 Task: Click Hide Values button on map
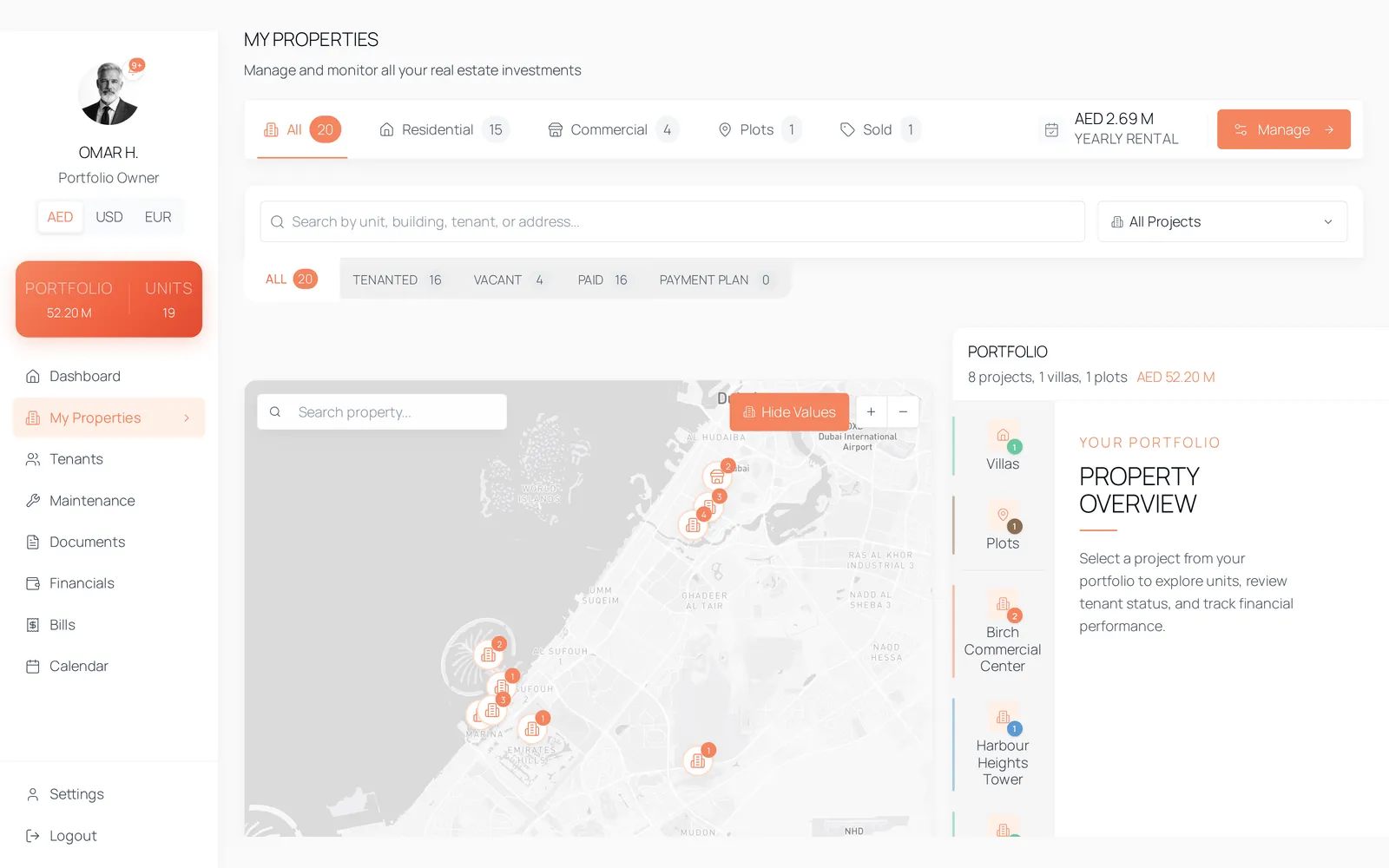coord(789,412)
